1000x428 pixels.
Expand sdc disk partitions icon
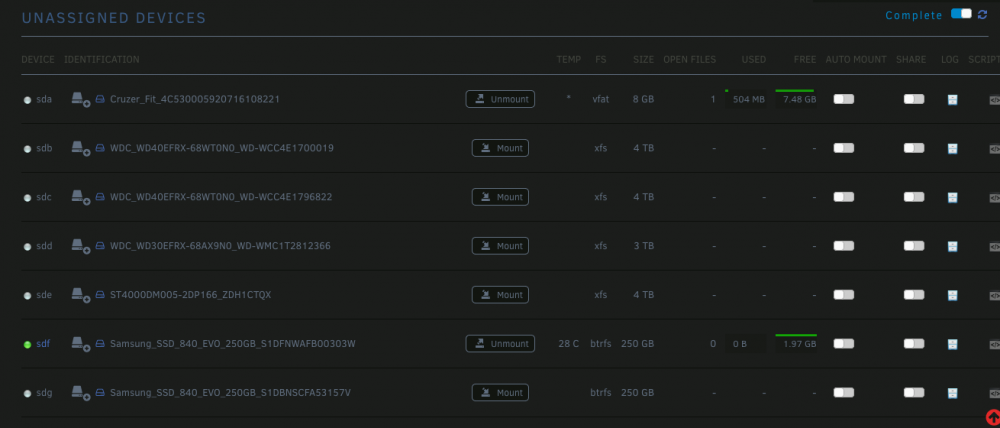point(80,197)
